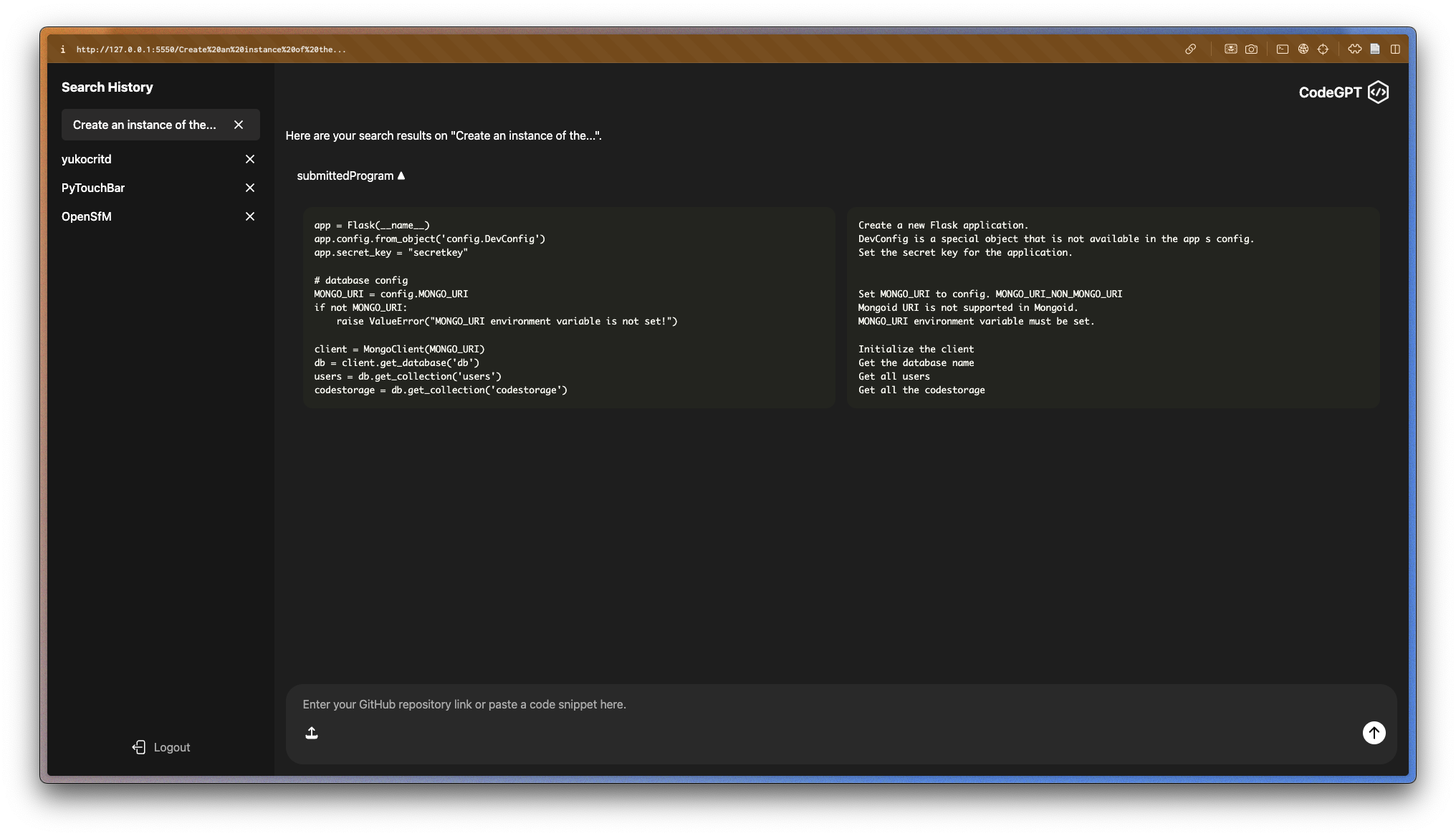
Task: Log out using the Logout button
Action: (161, 747)
